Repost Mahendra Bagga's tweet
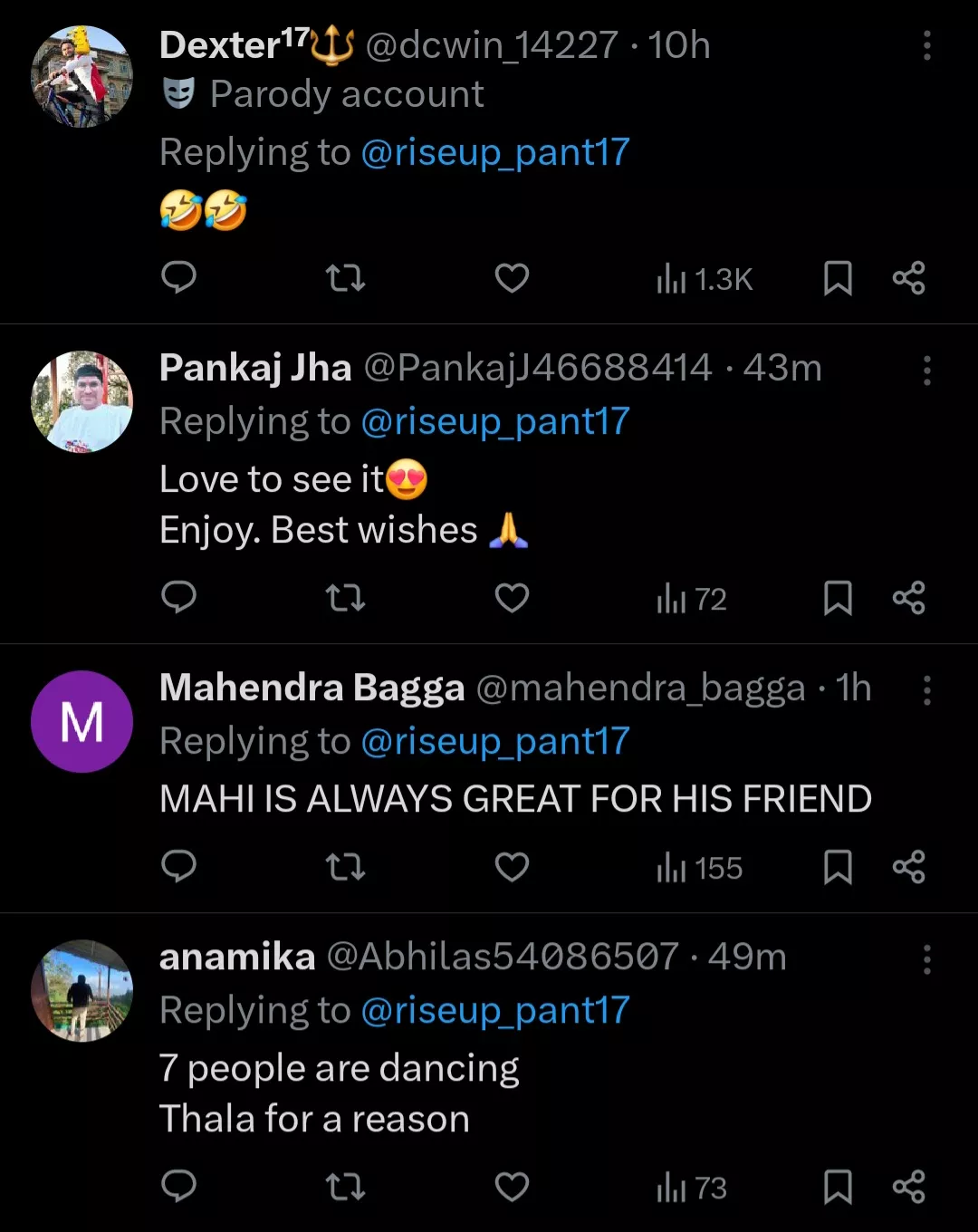This screenshot has height=1232, width=978. [345, 867]
